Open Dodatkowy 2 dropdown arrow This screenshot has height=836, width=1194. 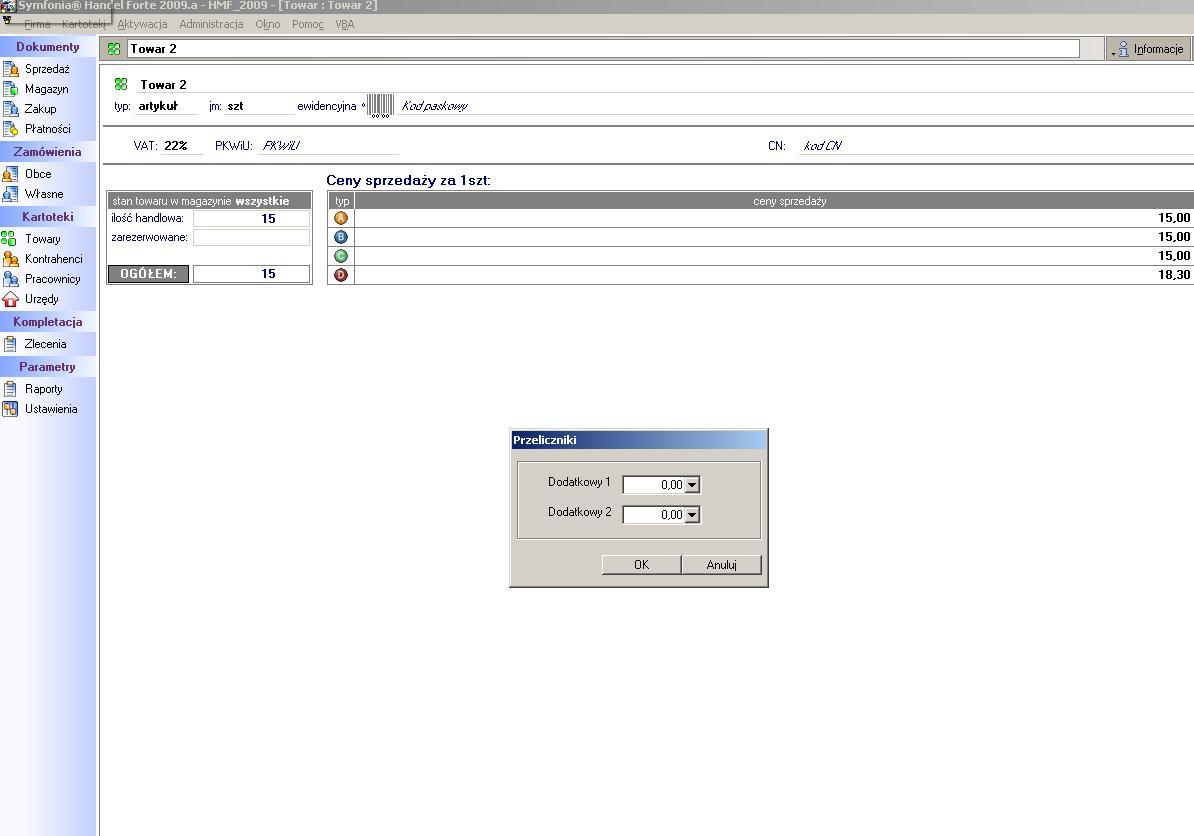691,515
